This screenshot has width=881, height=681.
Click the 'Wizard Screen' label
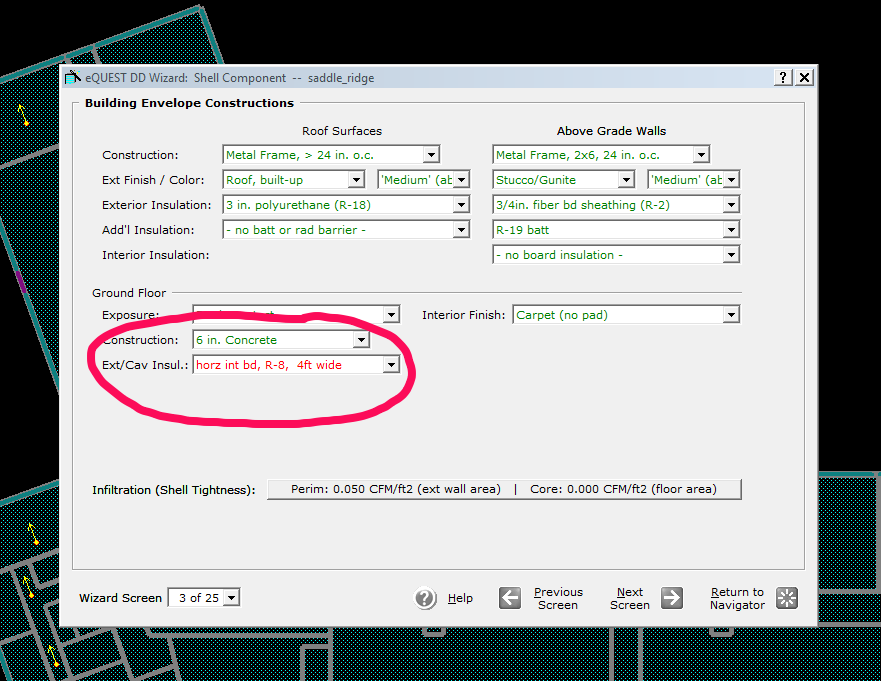(x=120, y=598)
